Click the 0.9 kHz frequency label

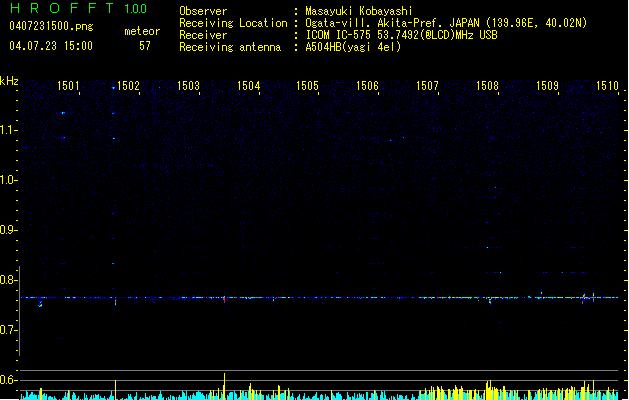coord(8,230)
